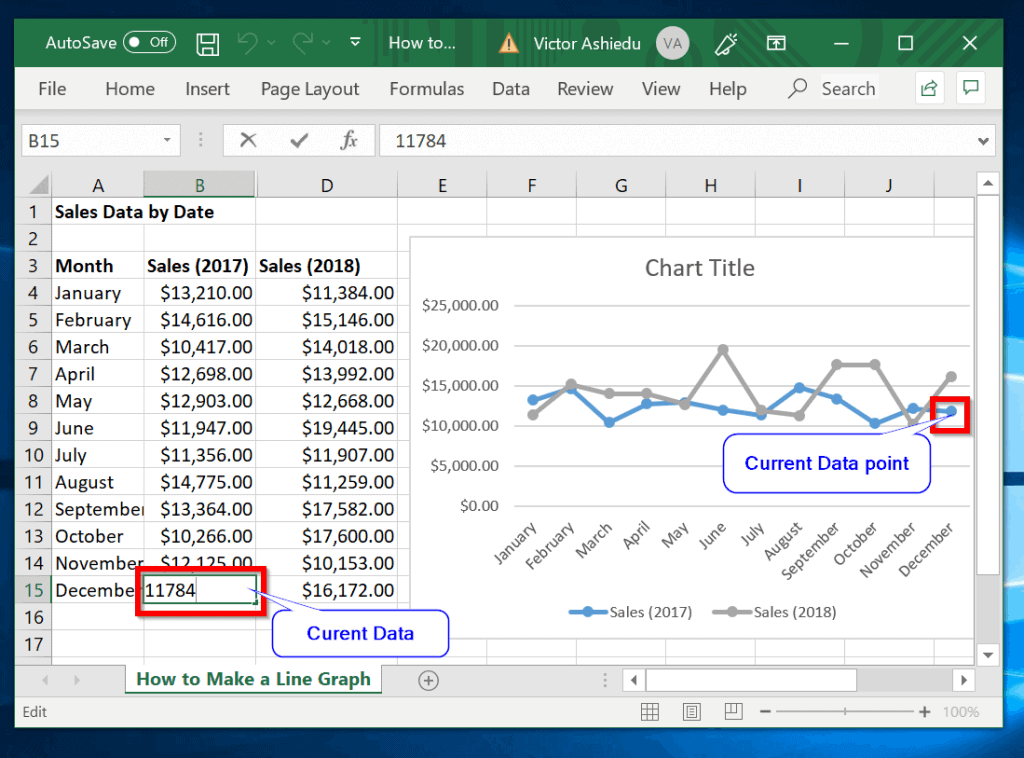Click Sales (2018) legend entry

775,612
